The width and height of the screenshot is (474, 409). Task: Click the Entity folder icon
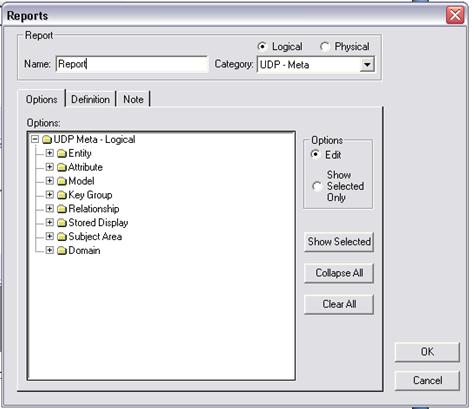62,154
